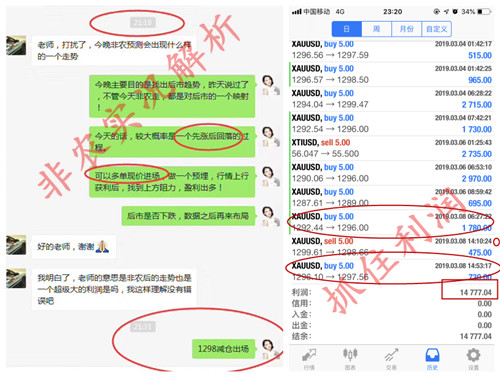Tap the 21:18 chat timestamp label
Viewport: 500px width, 377px height.
point(143,23)
